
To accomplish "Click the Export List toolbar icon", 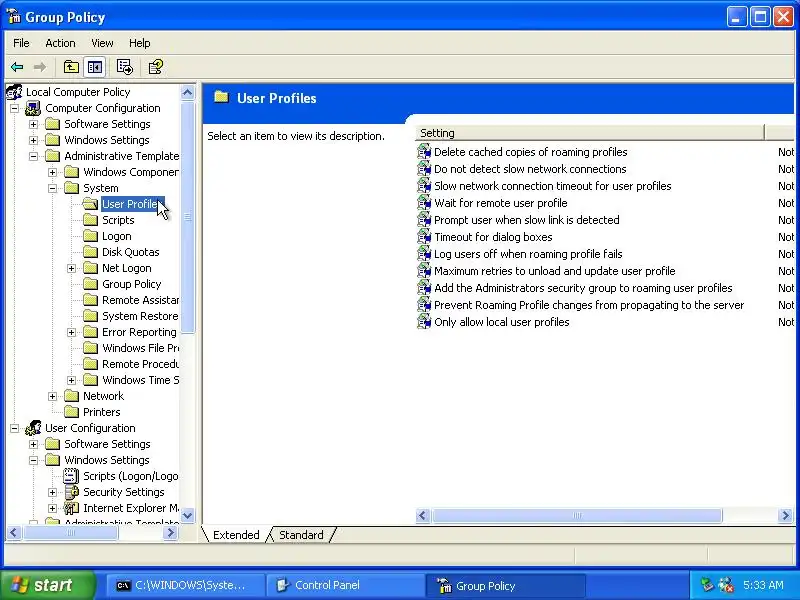I will pos(124,67).
